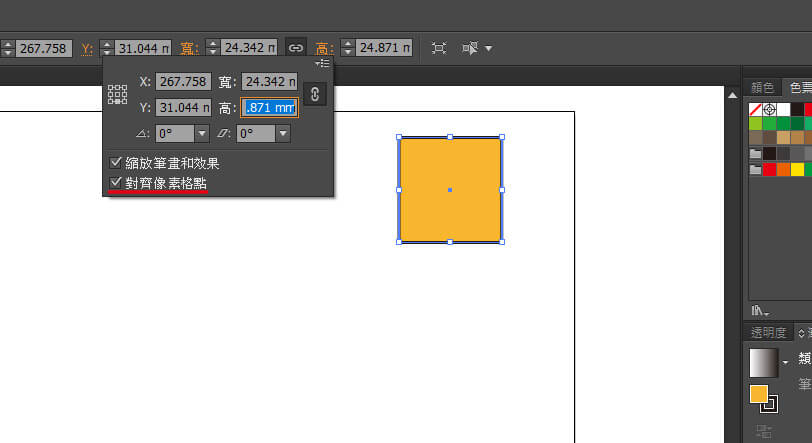Viewport: 812px width, 443px height.
Task: Open the Swatch Libraries menu icon
Action: (x=760, y=311)
